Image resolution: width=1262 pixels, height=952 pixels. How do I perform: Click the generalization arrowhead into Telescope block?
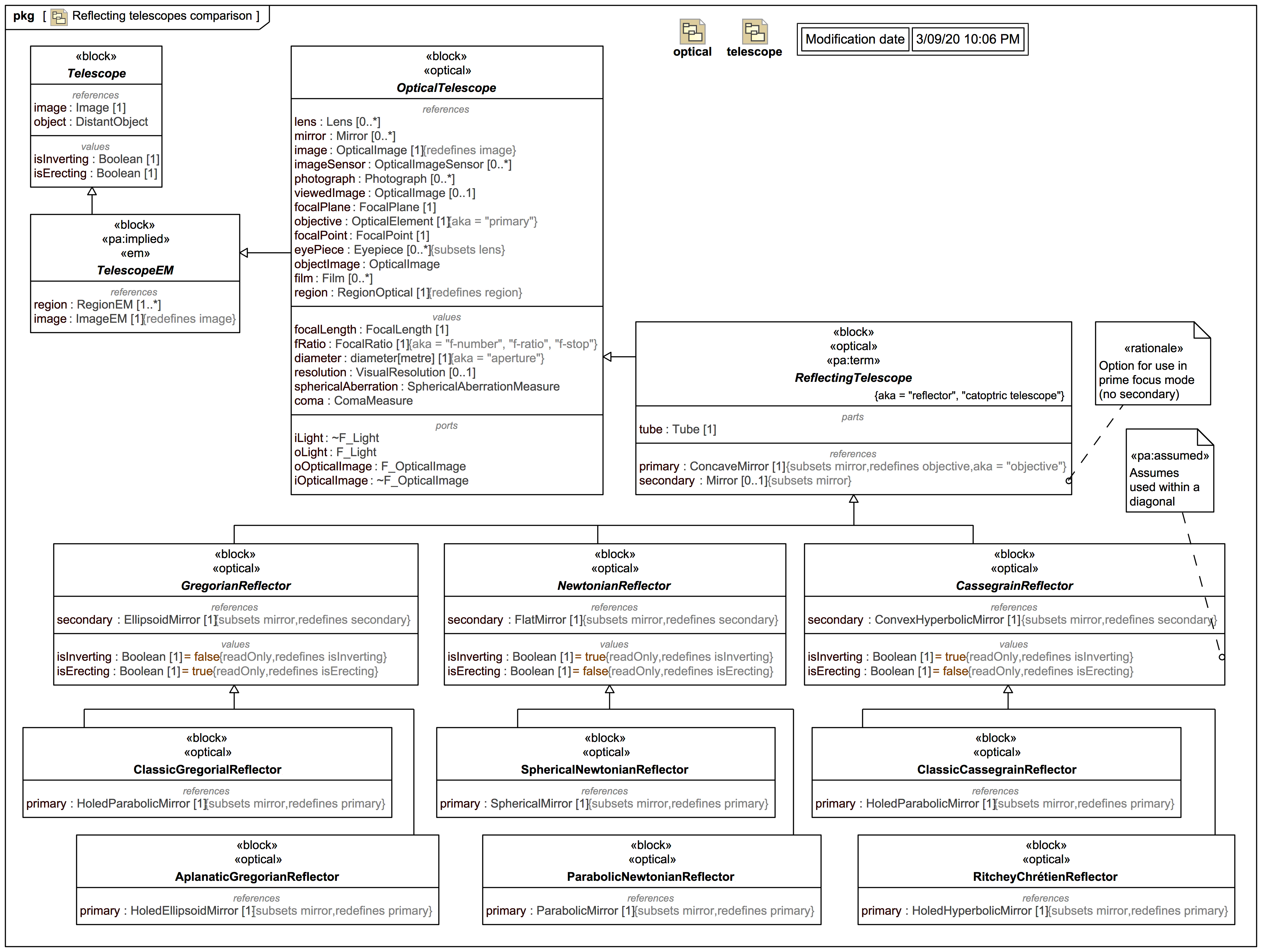click(92, 192)
